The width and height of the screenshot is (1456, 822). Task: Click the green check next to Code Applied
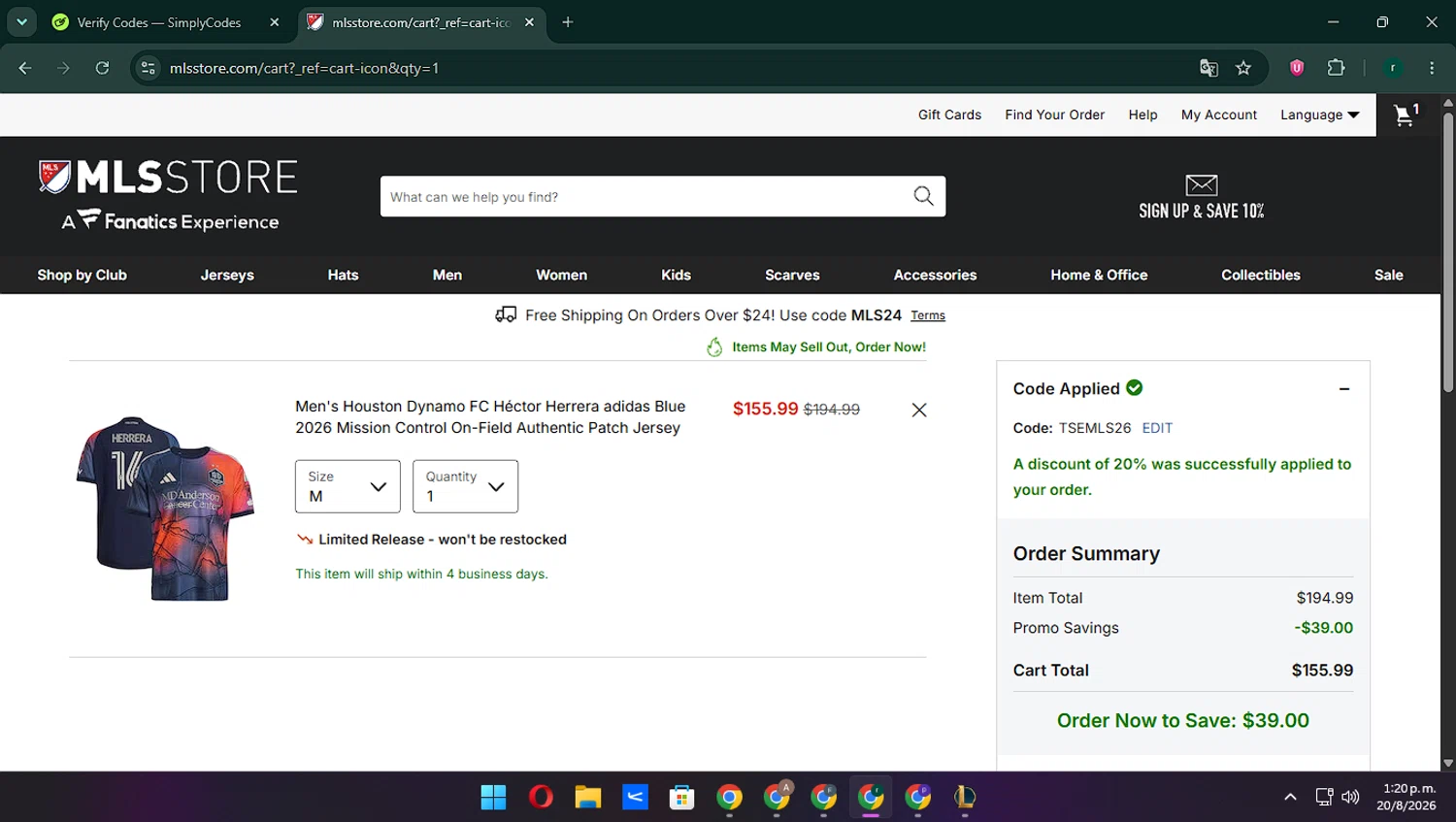pyautogui.click(x=1135, y=387)
